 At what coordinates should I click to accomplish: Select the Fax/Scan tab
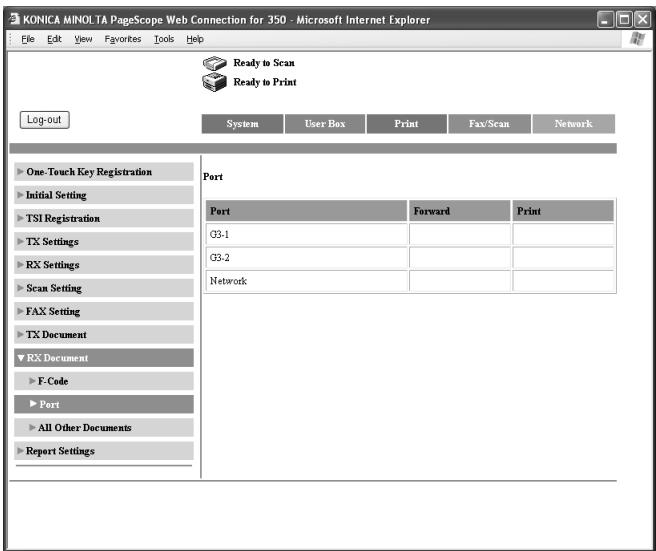click(489, 124)
